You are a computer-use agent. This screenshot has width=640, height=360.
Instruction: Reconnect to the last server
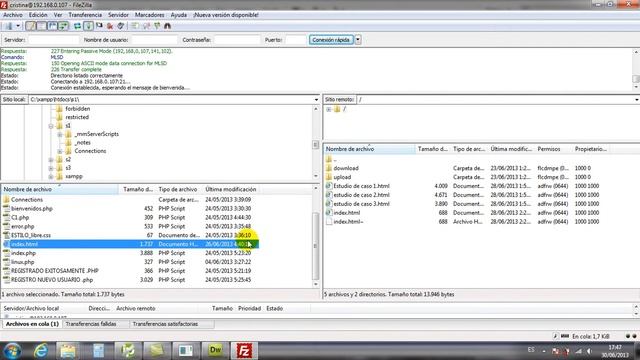click(121, 26)
